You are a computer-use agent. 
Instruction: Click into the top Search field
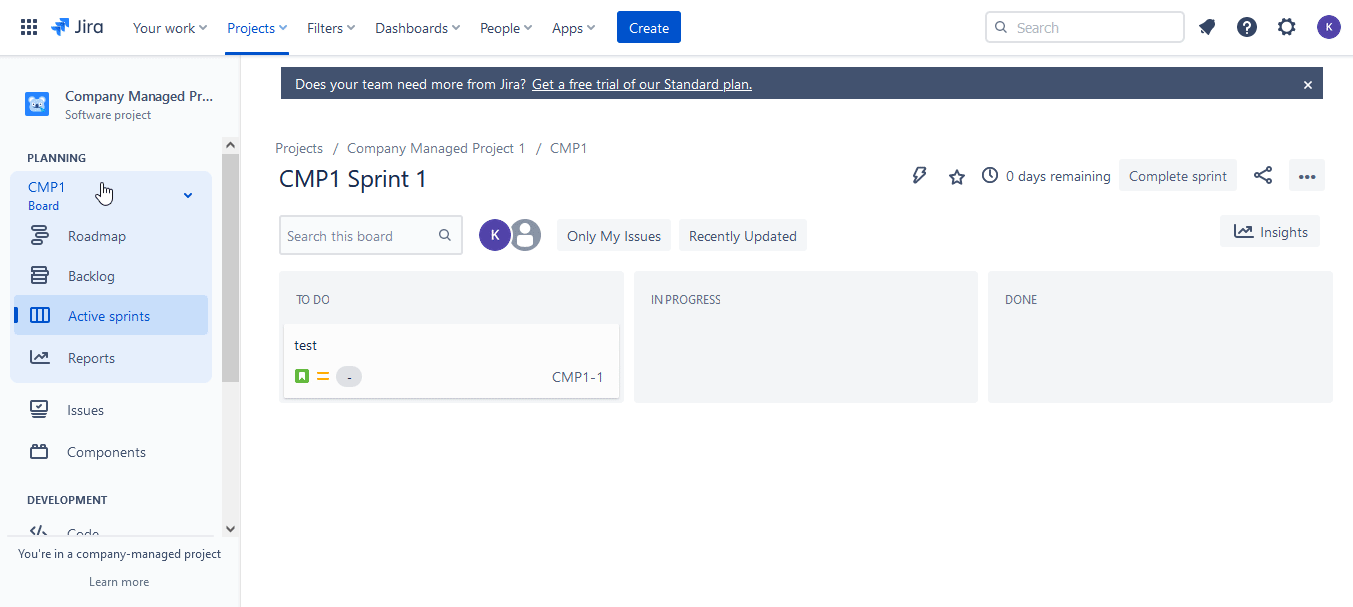[x=1085, y=28]
